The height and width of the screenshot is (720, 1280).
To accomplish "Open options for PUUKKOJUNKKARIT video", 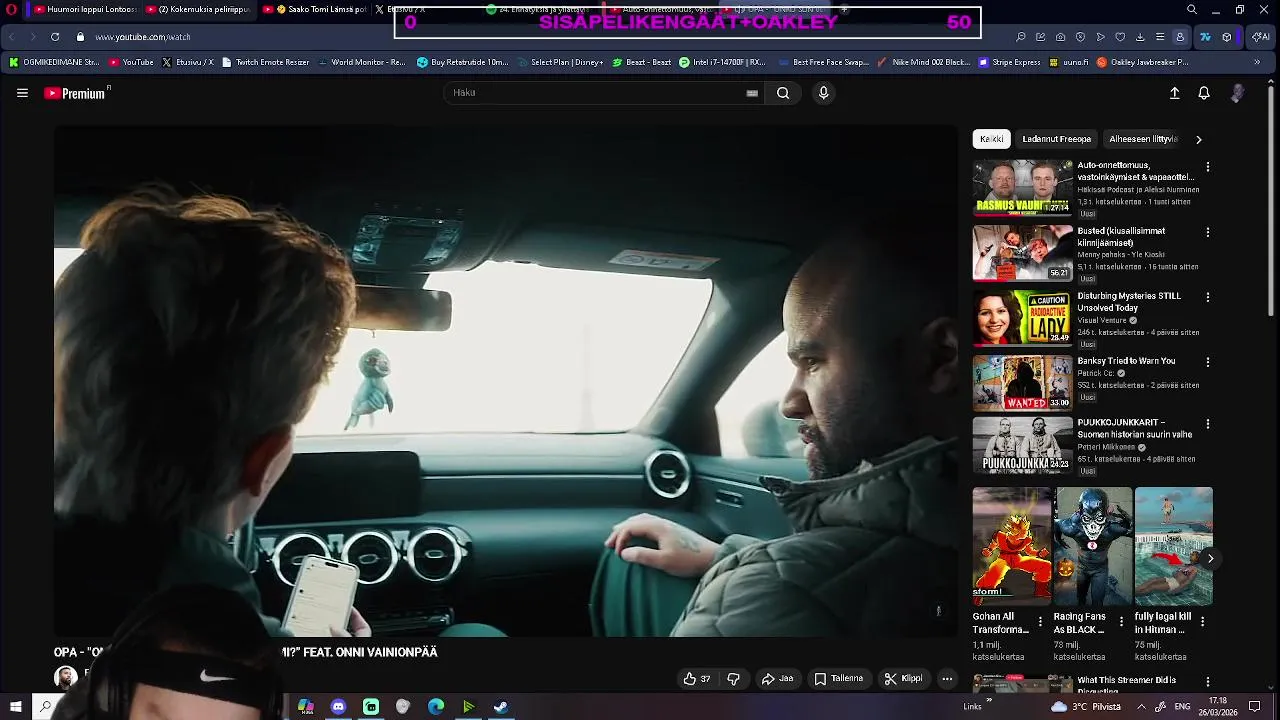I will 1207,424.
